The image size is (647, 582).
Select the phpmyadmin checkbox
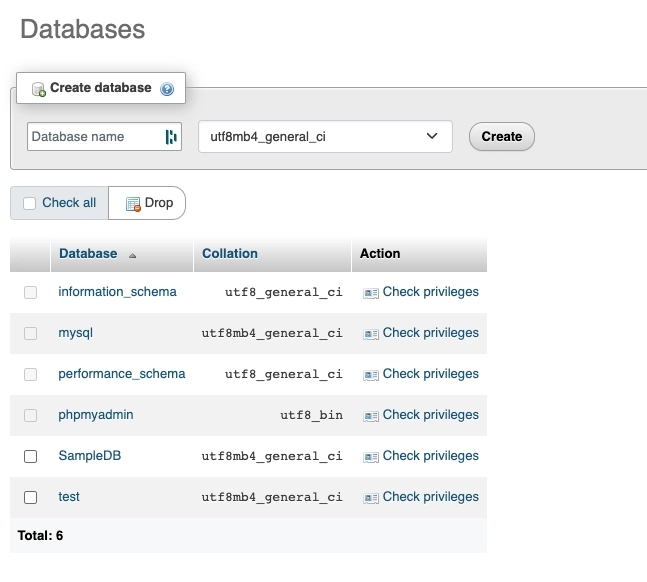pyautogui.click(x=31, y=415)
